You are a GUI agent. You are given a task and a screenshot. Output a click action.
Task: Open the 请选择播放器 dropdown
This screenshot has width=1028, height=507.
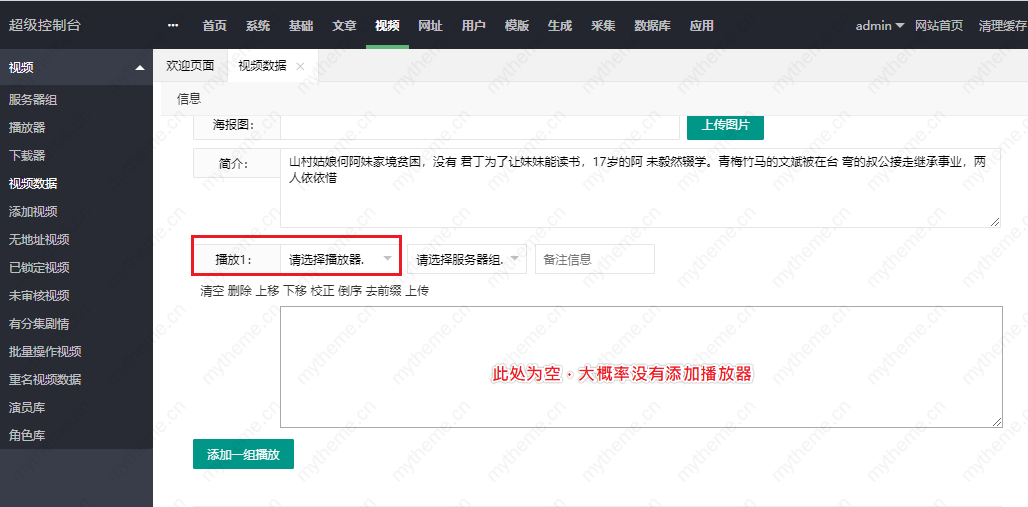(x=338, y=259)
